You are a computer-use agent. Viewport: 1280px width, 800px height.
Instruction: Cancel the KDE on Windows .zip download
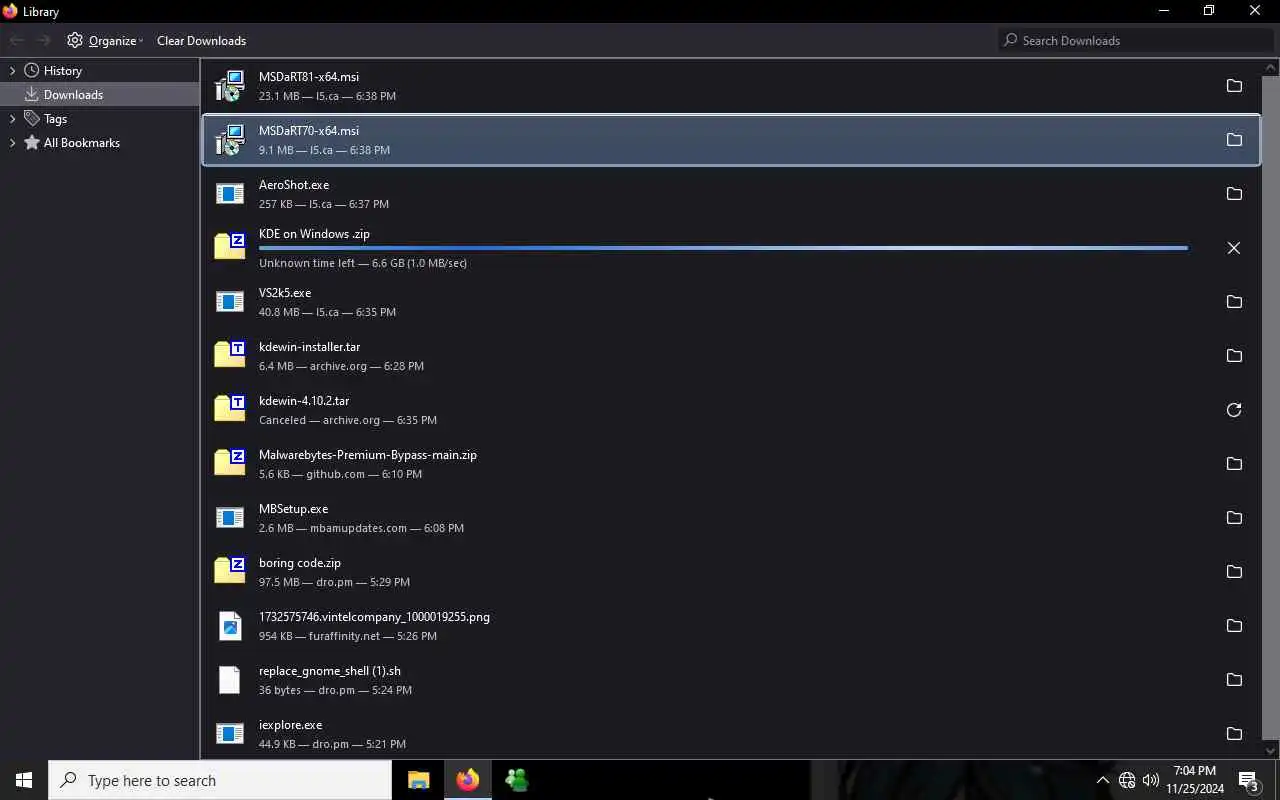(1234, 248)
